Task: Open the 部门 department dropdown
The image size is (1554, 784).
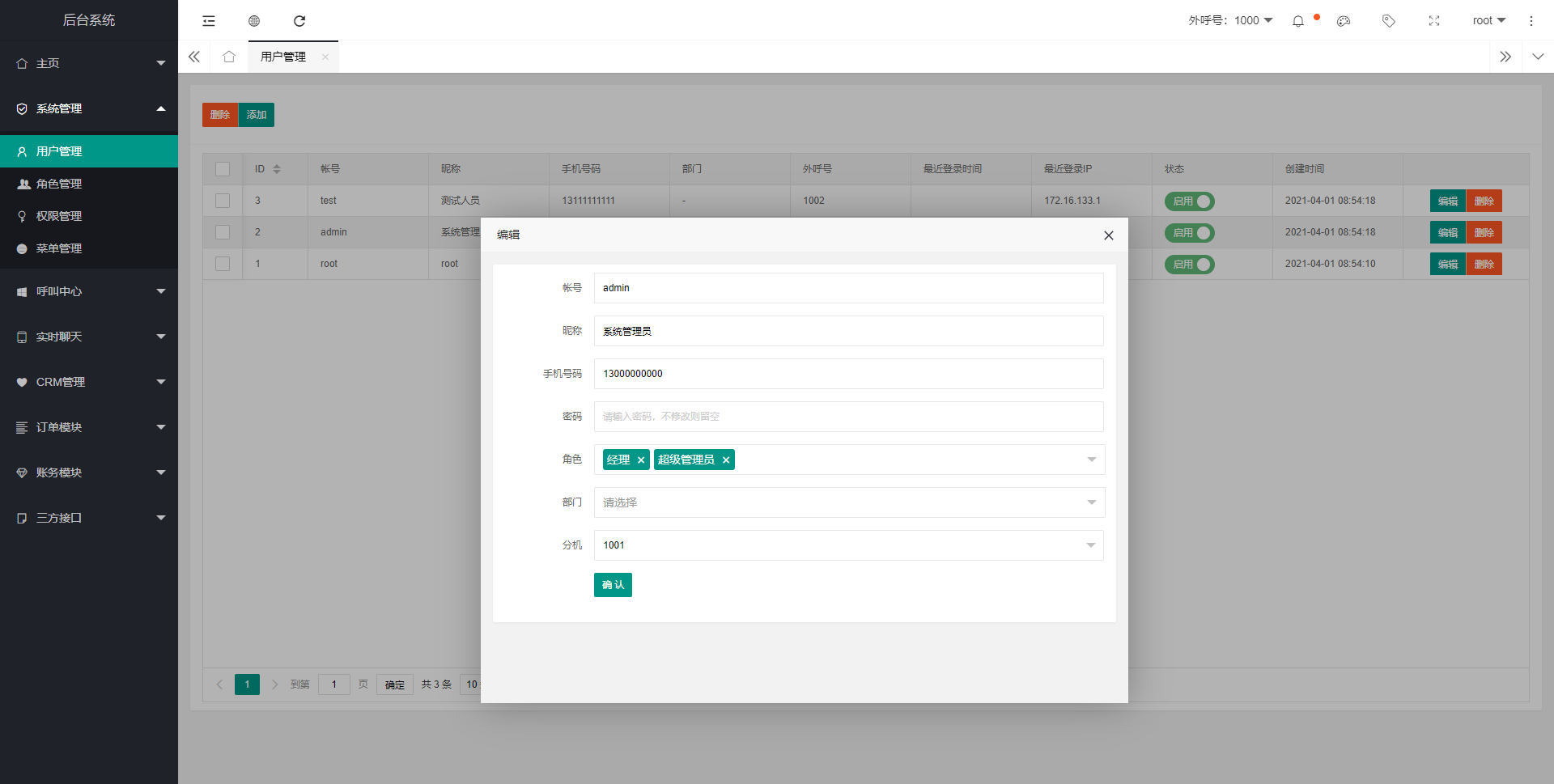Action: (848, 502)
